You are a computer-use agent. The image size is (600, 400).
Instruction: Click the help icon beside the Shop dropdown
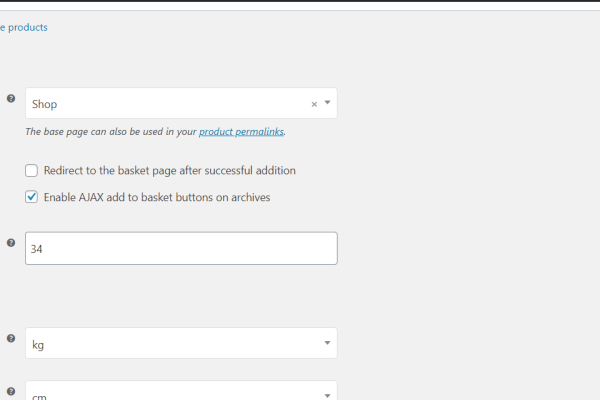coord(11,98)
